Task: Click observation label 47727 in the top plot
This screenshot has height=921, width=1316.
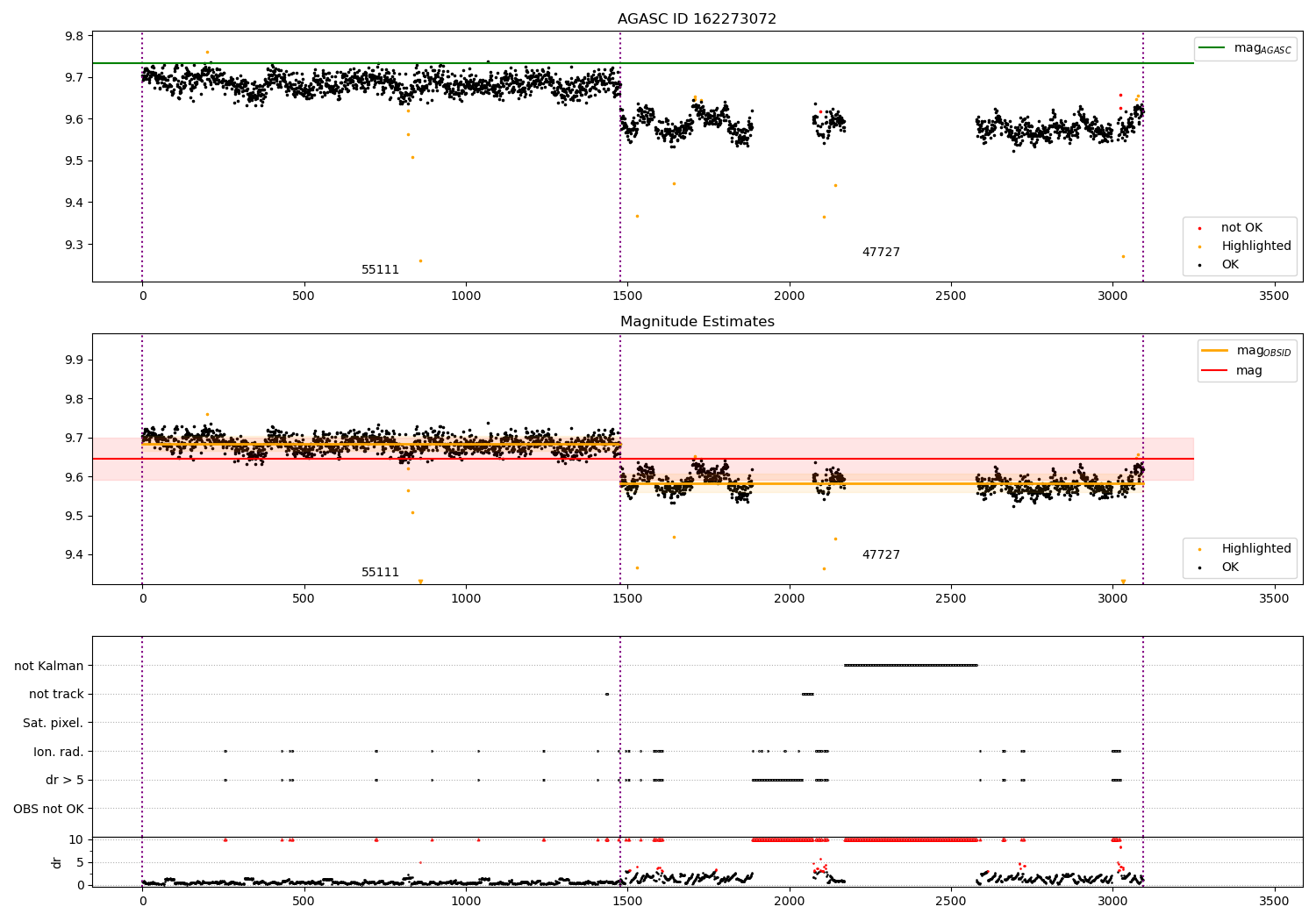Action: coord(881,253)
